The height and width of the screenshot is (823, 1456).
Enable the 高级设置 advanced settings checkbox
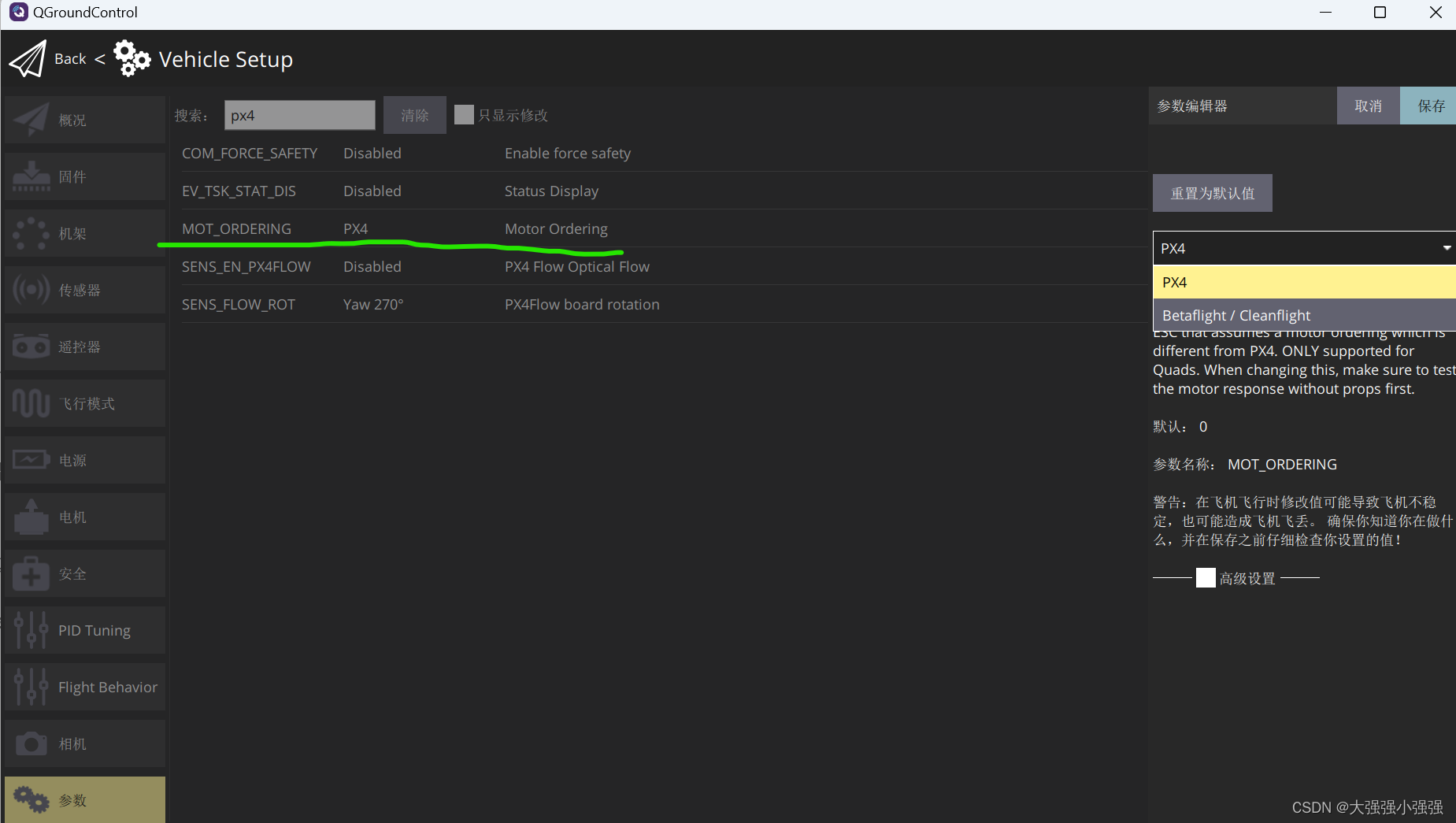pos(1206,578)
